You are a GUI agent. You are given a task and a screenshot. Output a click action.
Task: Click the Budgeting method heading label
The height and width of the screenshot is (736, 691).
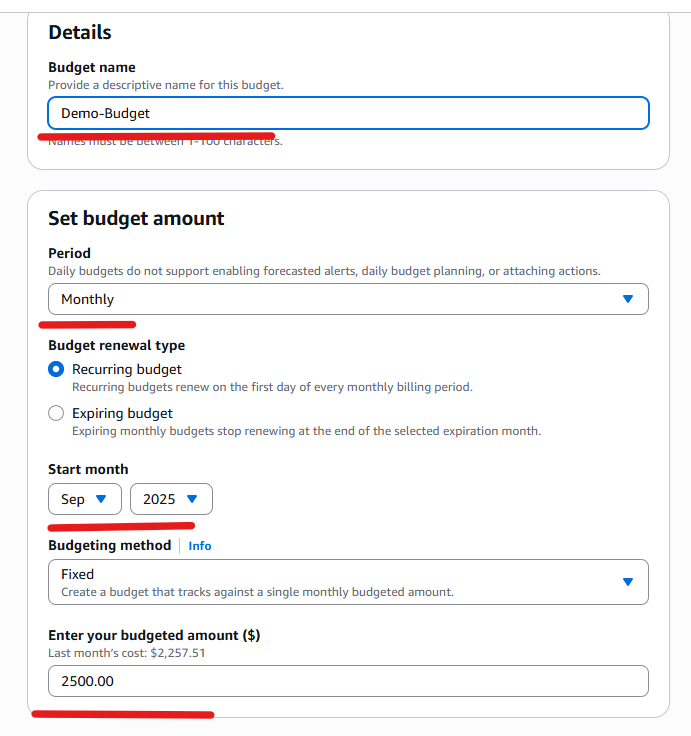[110, 545]
